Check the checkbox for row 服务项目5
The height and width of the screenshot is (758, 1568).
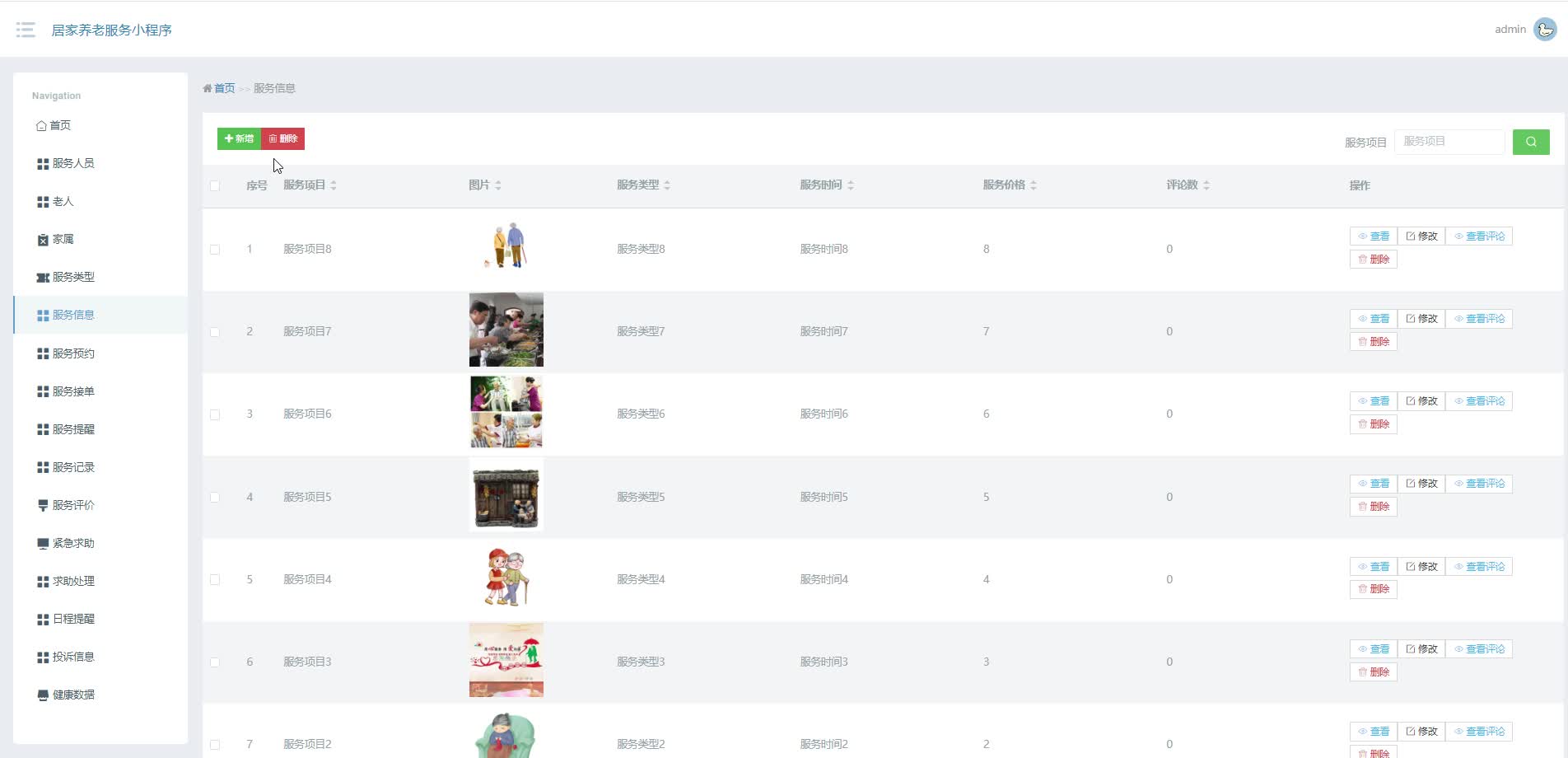(215, 498)
